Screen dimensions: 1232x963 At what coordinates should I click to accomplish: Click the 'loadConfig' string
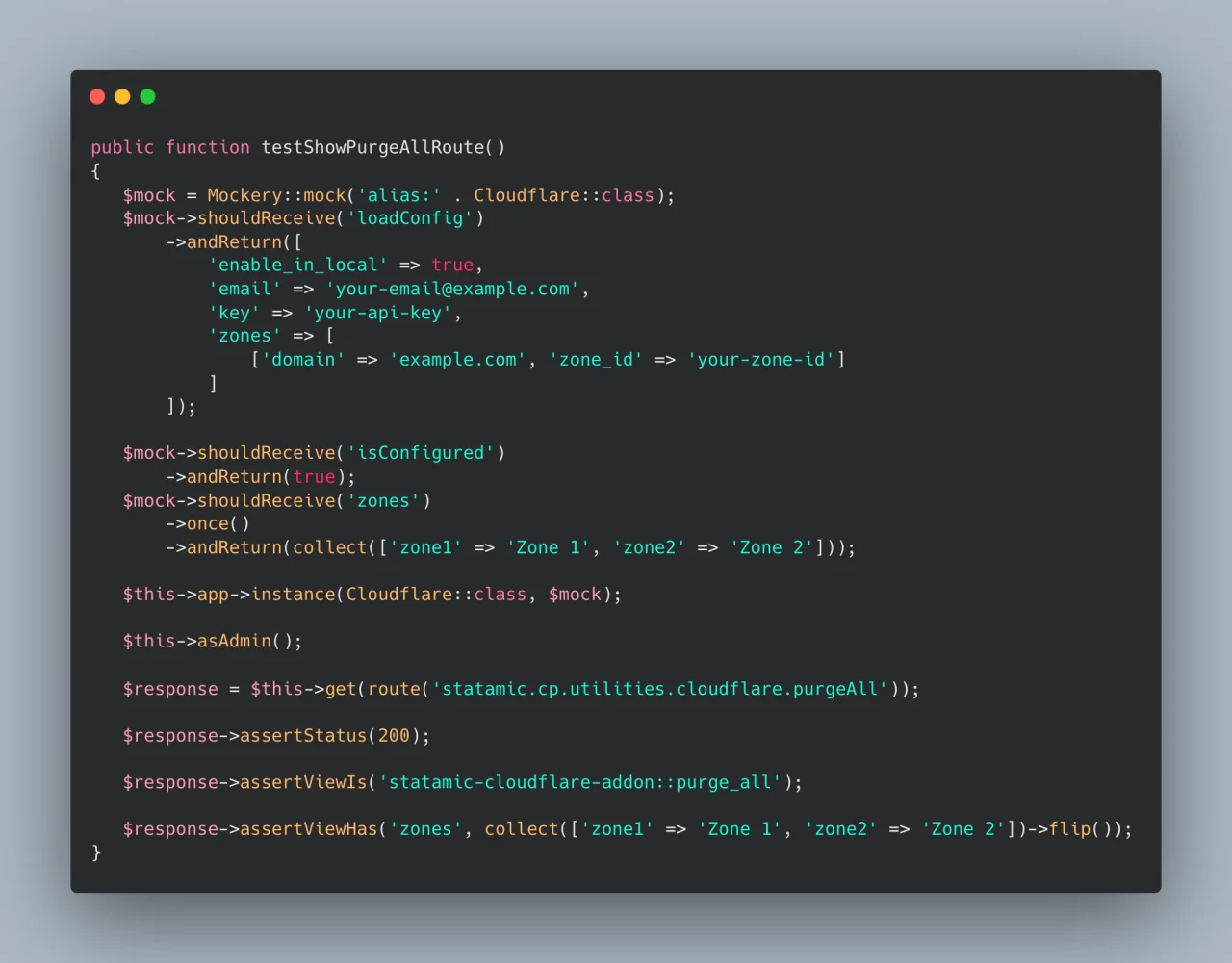(x=410, y=218)
